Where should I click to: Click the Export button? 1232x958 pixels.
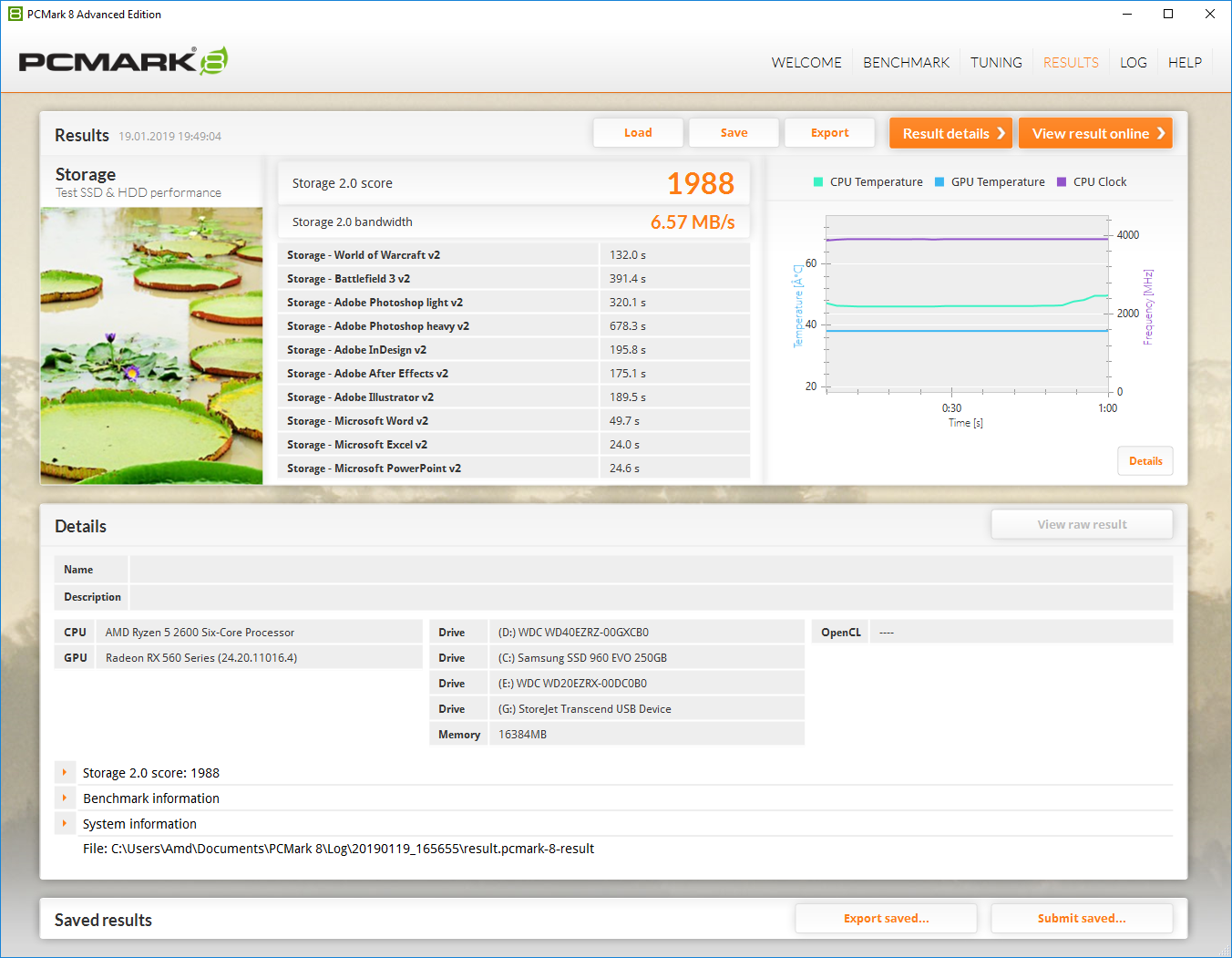click(829, 133)
